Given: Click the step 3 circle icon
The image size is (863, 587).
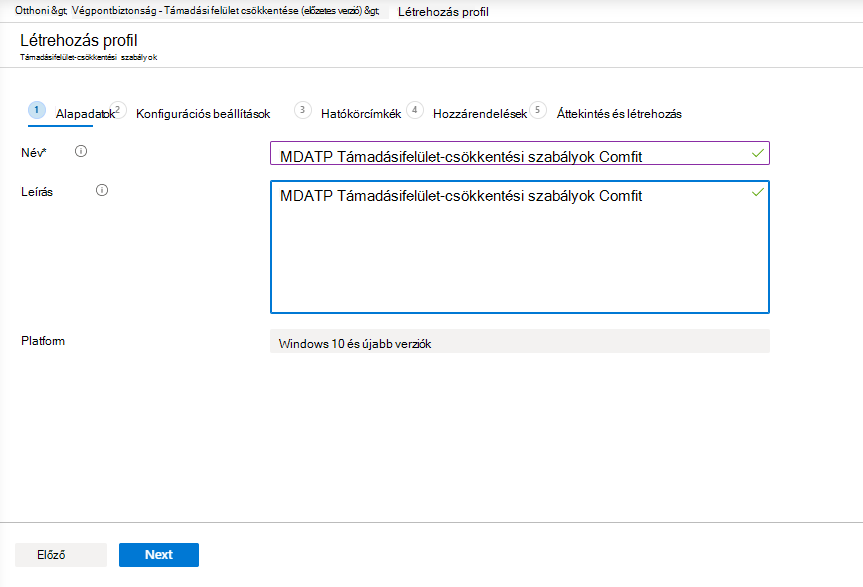Looking at the screenshot, I should pos(302,110).
